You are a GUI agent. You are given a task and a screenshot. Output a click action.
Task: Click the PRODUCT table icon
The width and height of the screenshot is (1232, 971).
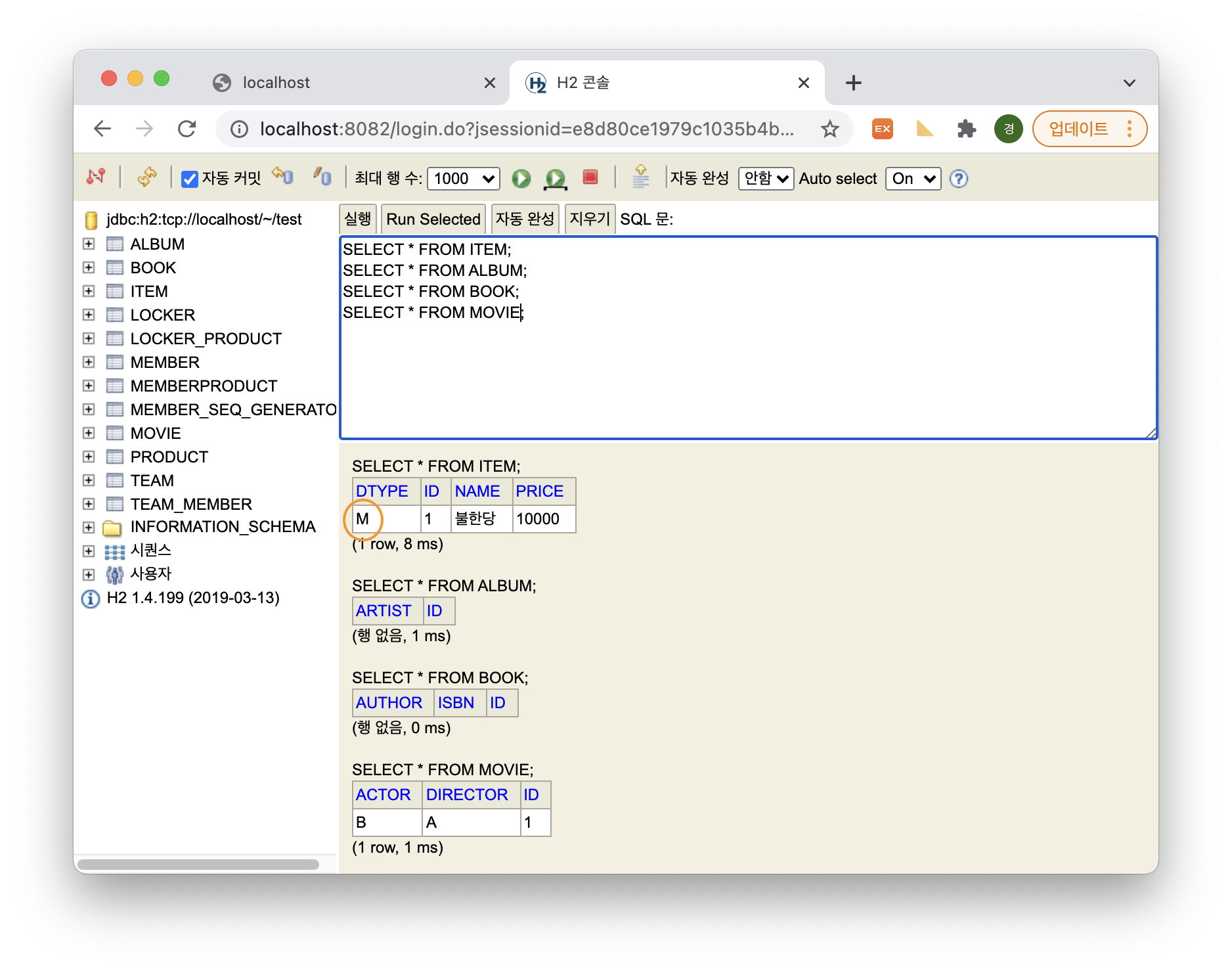point(115,457)
